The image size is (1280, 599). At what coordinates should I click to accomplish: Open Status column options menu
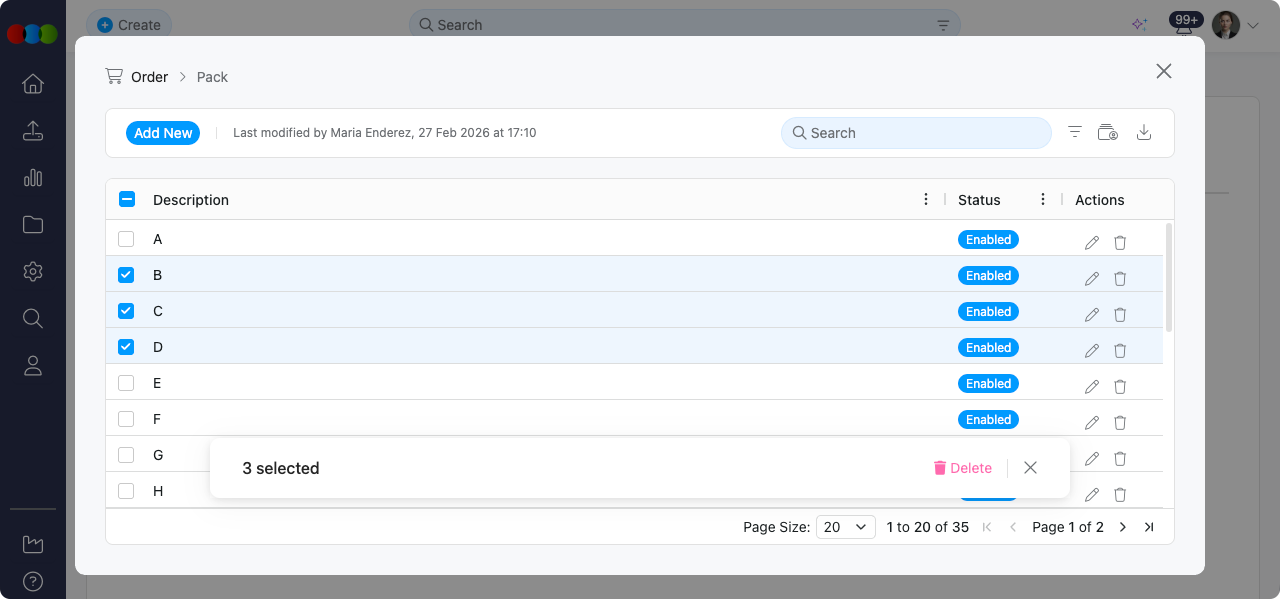click(1043, 199)
